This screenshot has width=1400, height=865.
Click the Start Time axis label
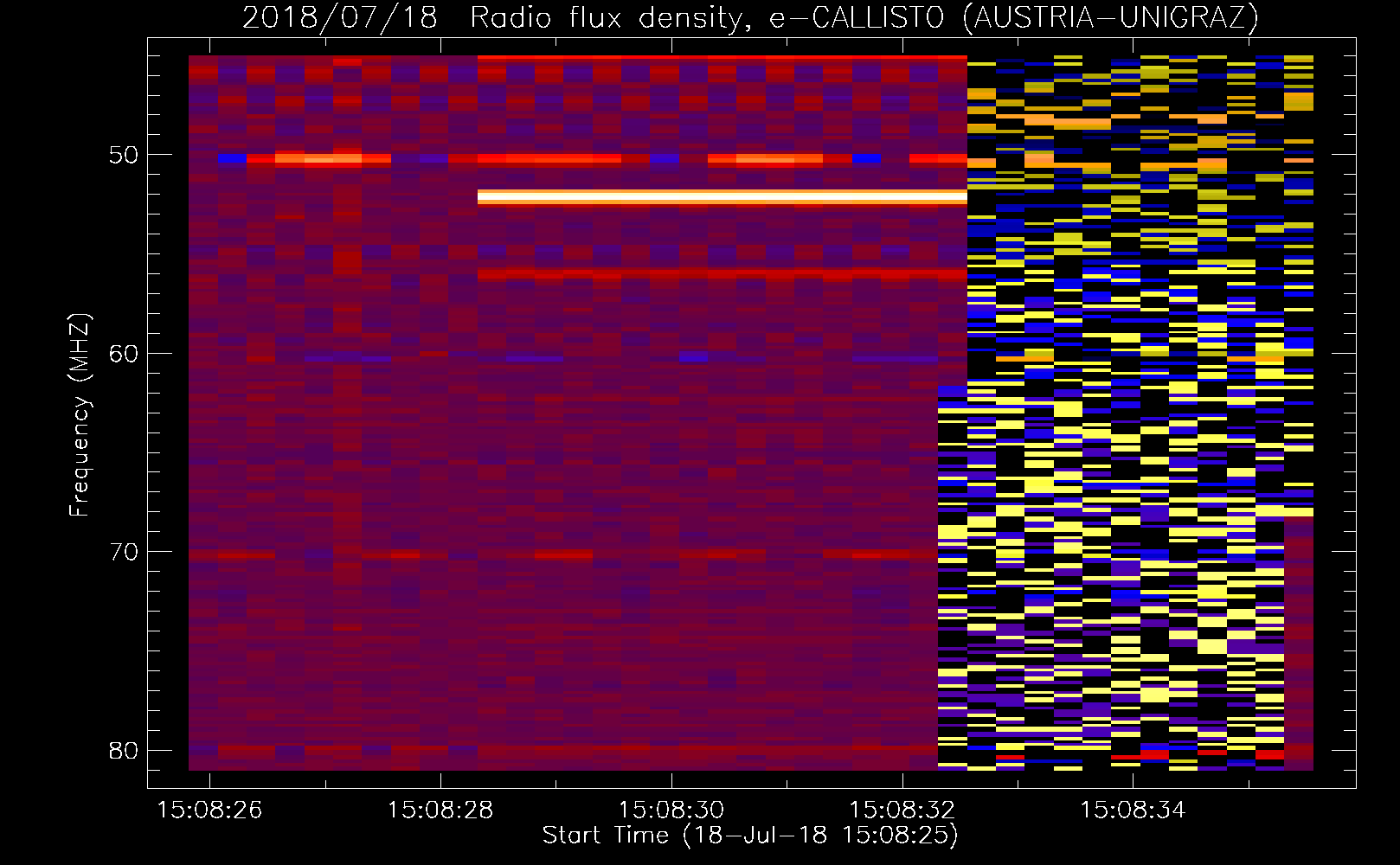pos(750,836)
